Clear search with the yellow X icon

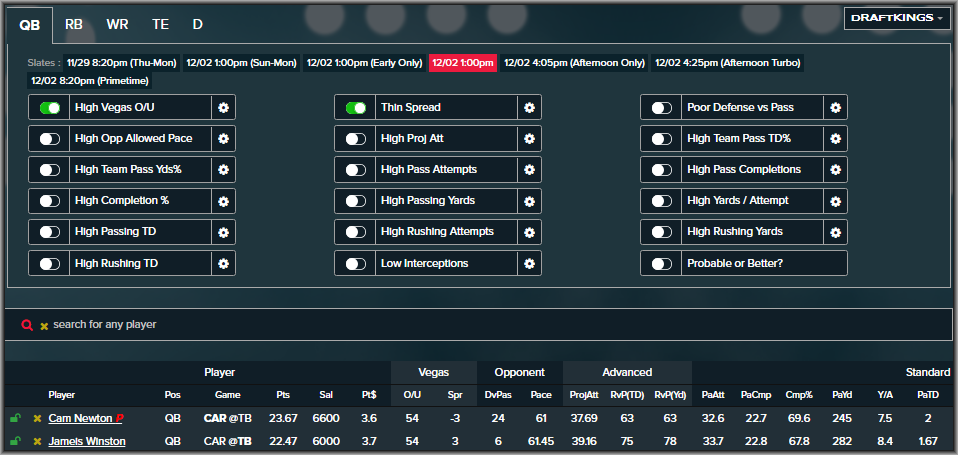(x=44, y=326)
